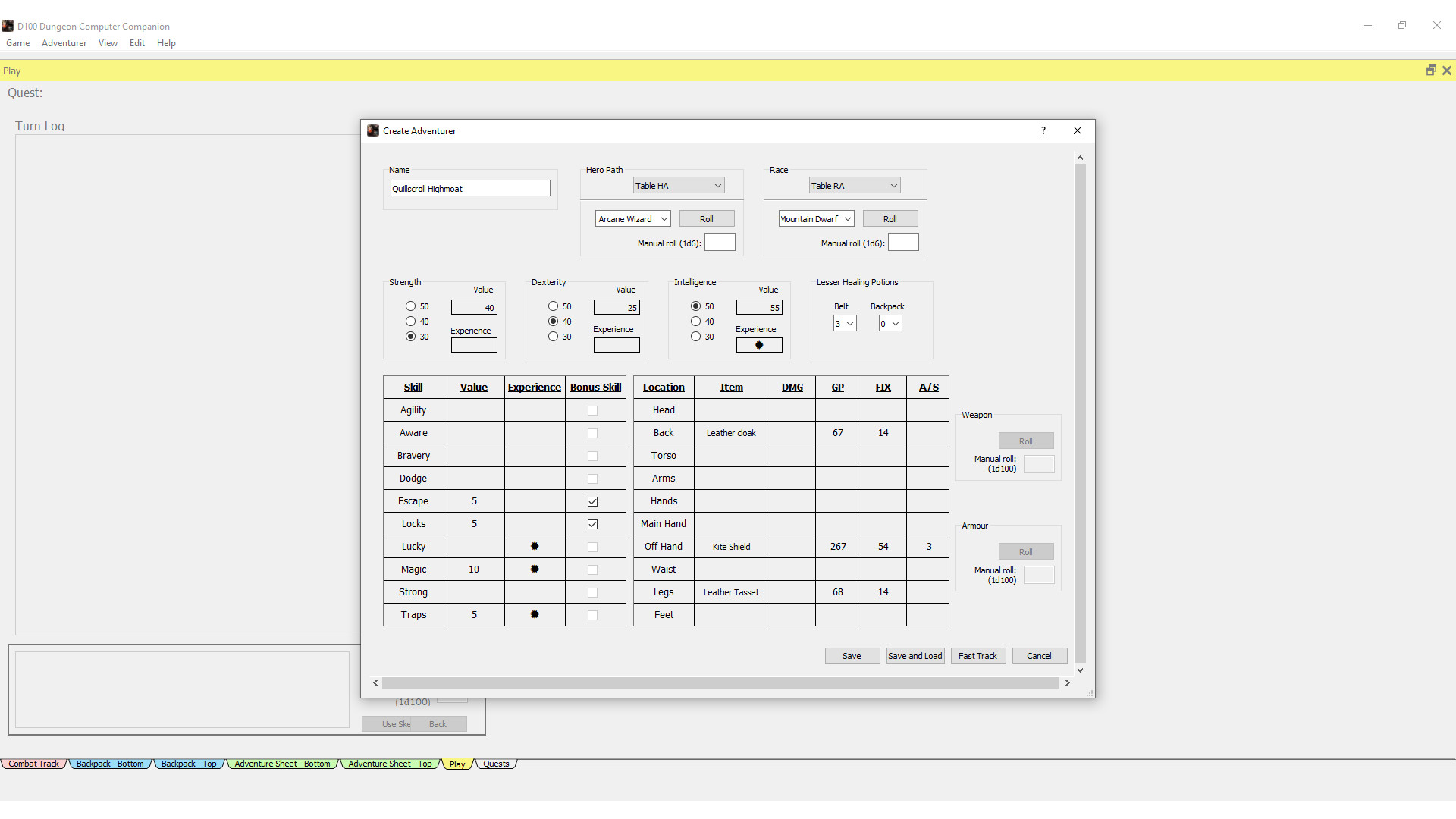The width and height of the screenshot is (1456, 819).
Task: Open the Adventurer menu
Action: click(64, 43)
